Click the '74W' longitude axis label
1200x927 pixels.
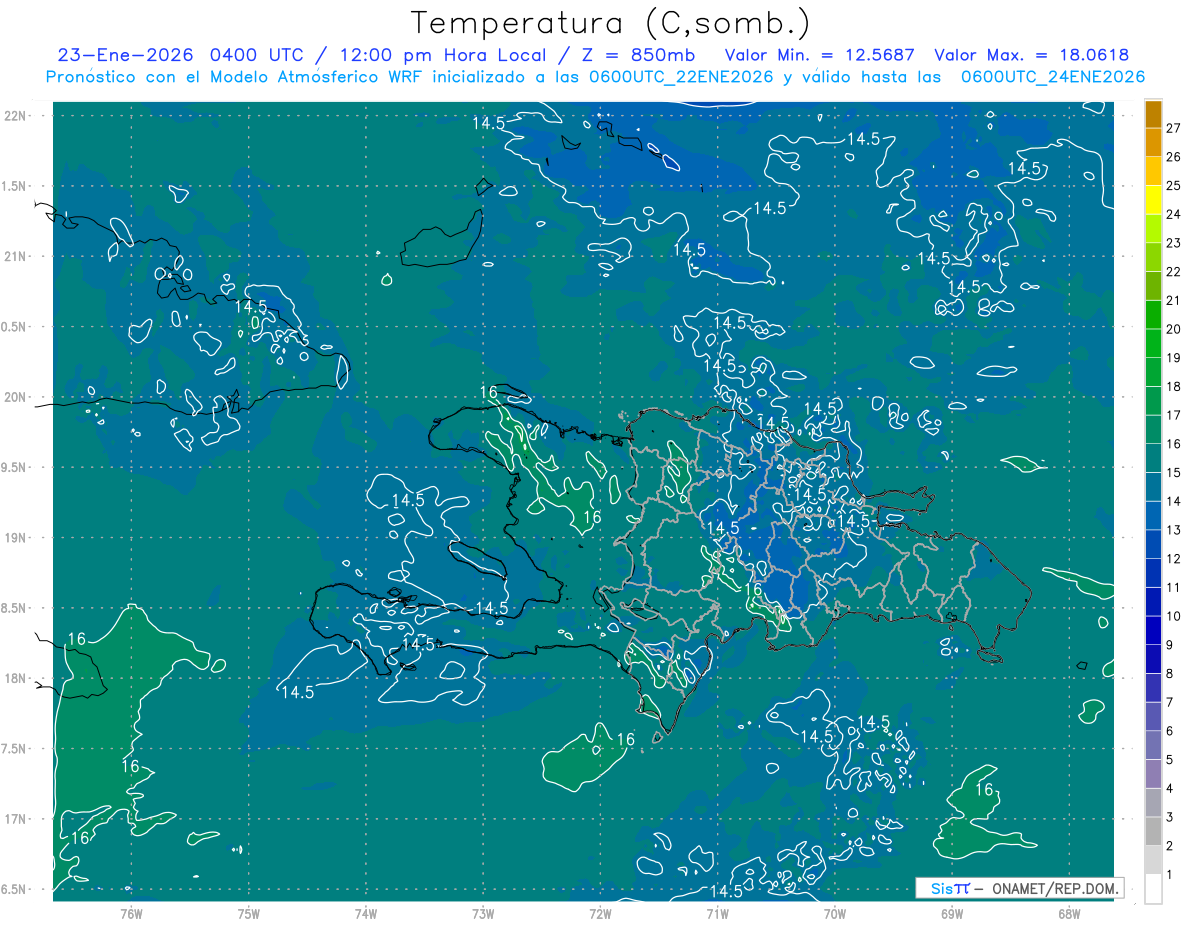[x=366, y=913]
